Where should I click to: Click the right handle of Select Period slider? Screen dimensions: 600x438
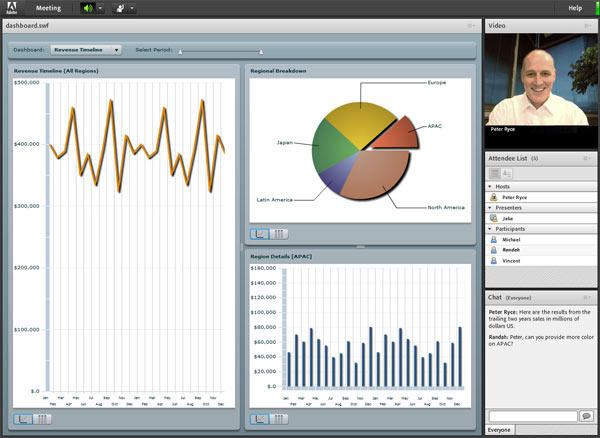261,50
